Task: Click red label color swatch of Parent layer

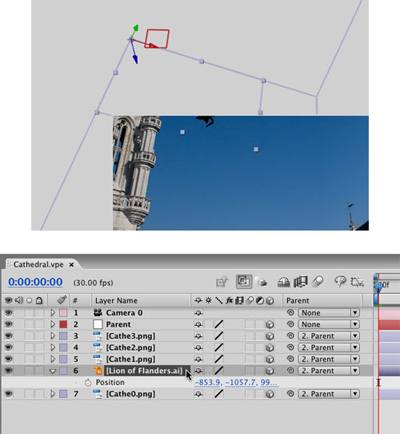Action: (x=63, y=324)
